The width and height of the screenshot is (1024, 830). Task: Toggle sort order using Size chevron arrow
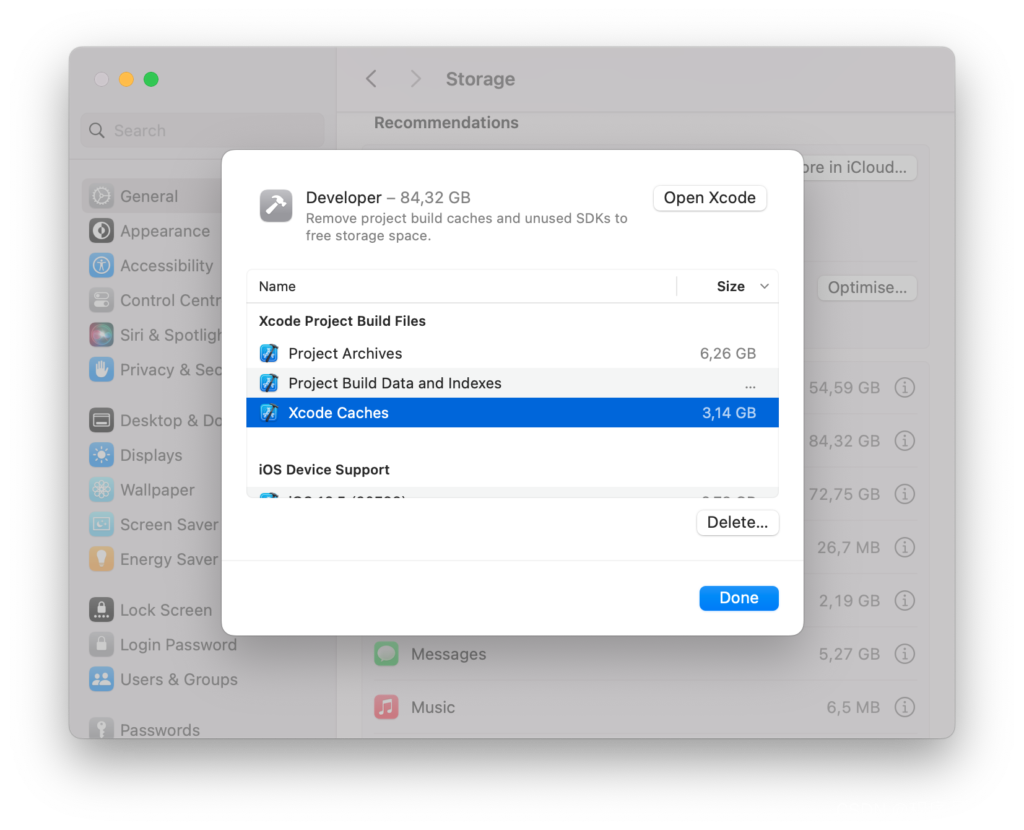click(x=764, y=287)
